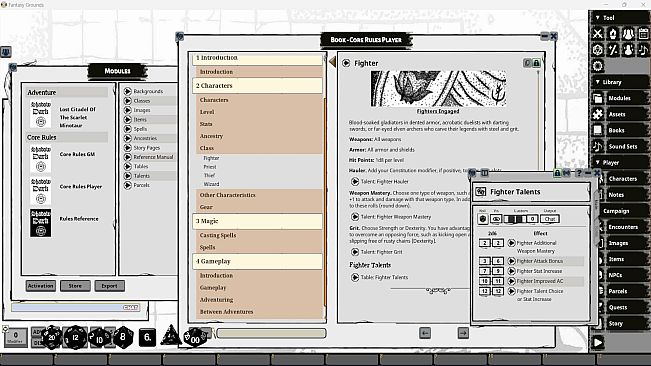Click the Effects figure tool icon
Viewport: 651px width, 366px height.
(x=628, y=50)
